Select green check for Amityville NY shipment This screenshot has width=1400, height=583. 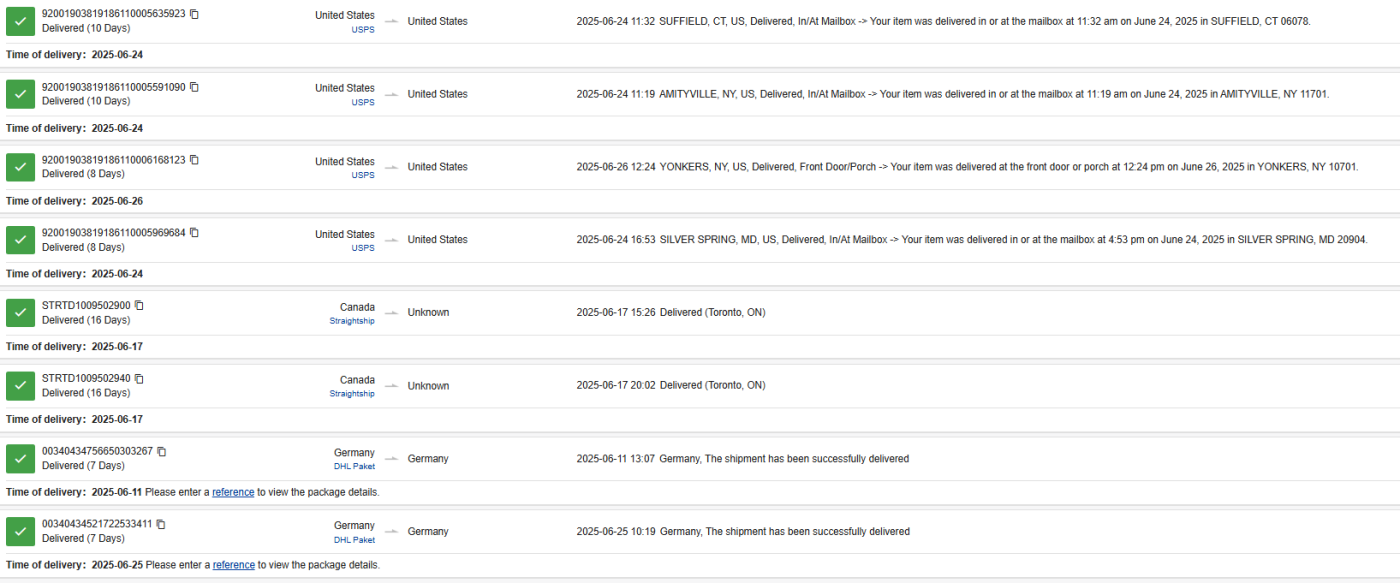[x=21, y=94]
